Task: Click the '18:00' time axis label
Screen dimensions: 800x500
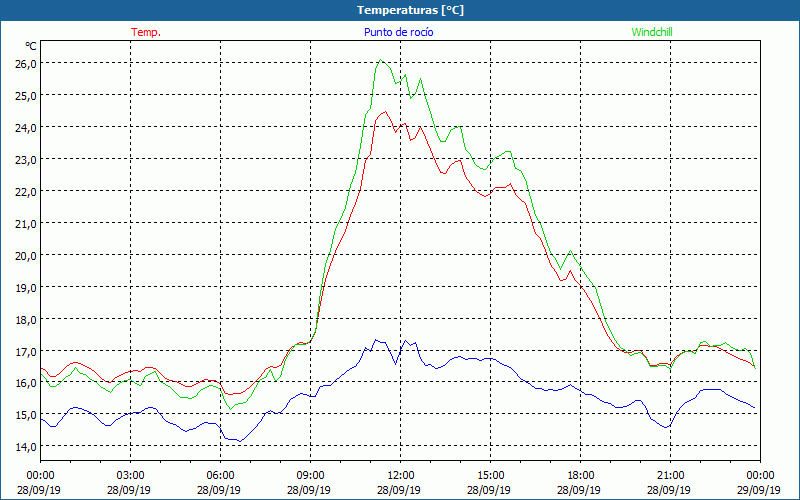Action: (580, 476)
